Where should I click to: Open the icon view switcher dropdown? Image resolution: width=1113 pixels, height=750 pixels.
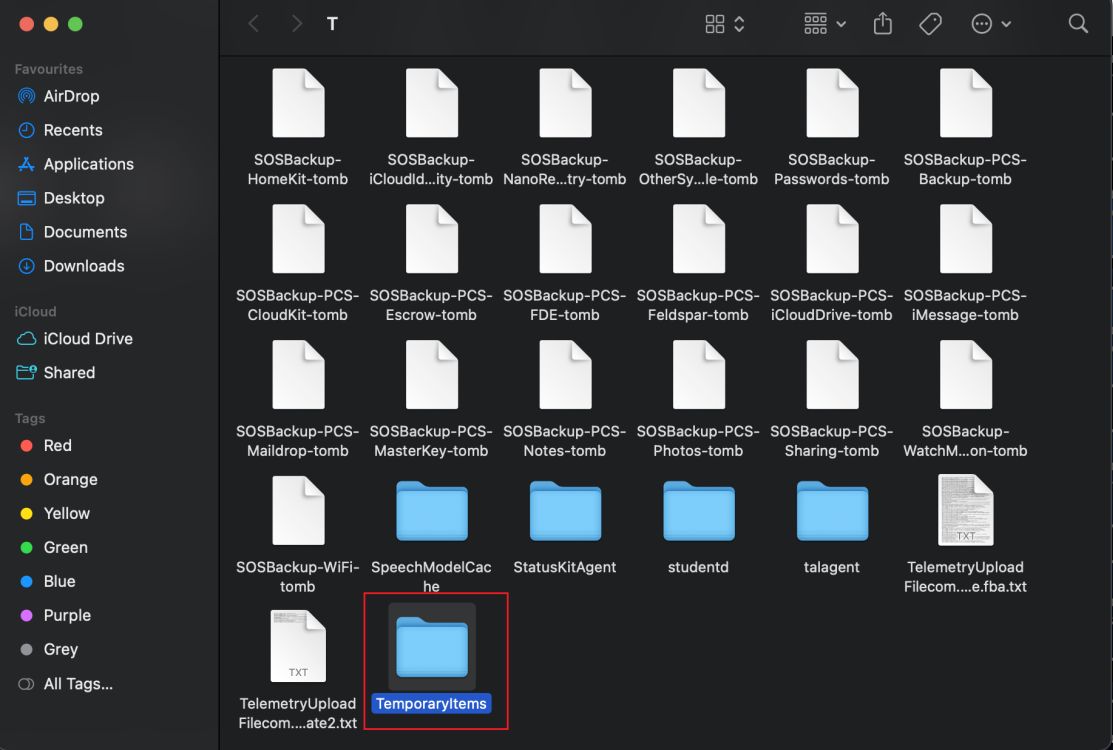(717, 23)
